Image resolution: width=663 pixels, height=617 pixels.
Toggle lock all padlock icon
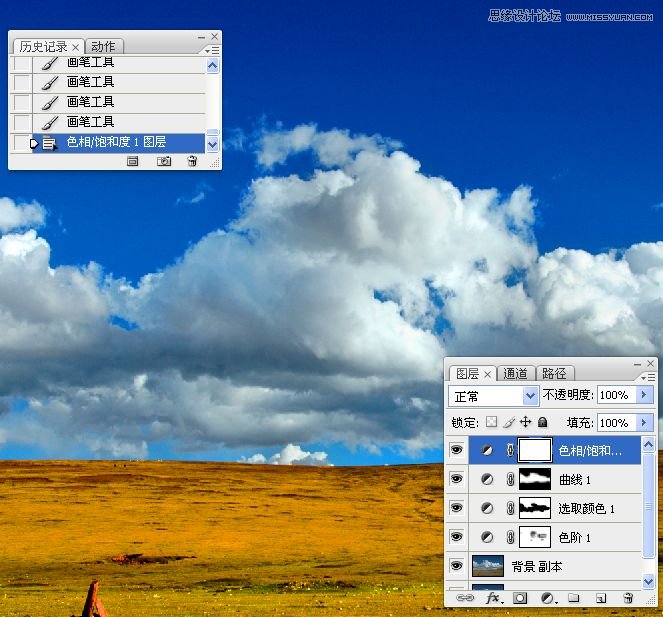click(x=543, y=422)
